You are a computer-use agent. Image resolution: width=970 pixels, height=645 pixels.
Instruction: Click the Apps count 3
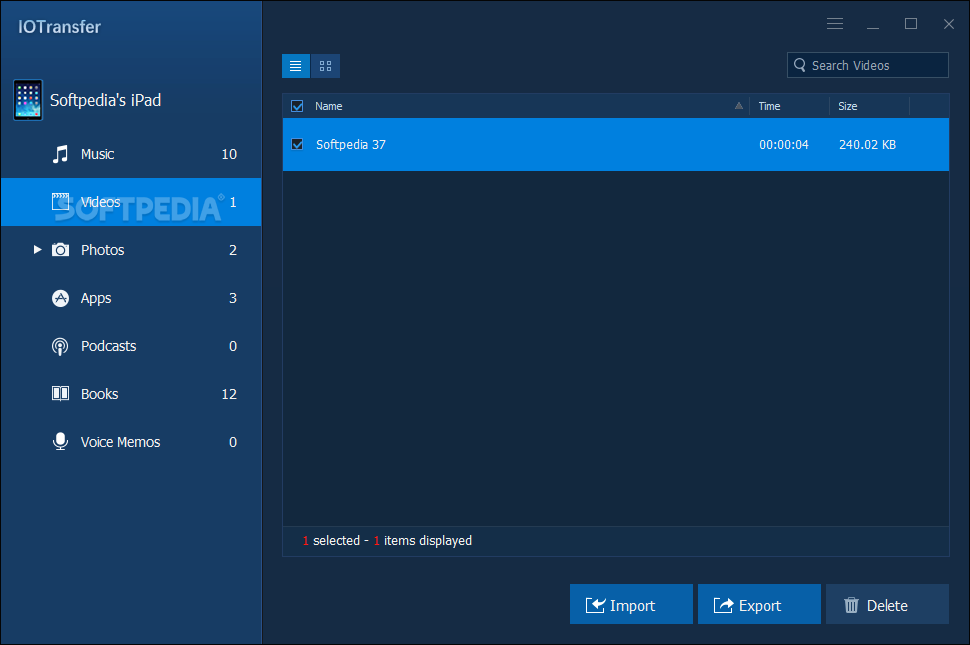[x=233, y=298]
